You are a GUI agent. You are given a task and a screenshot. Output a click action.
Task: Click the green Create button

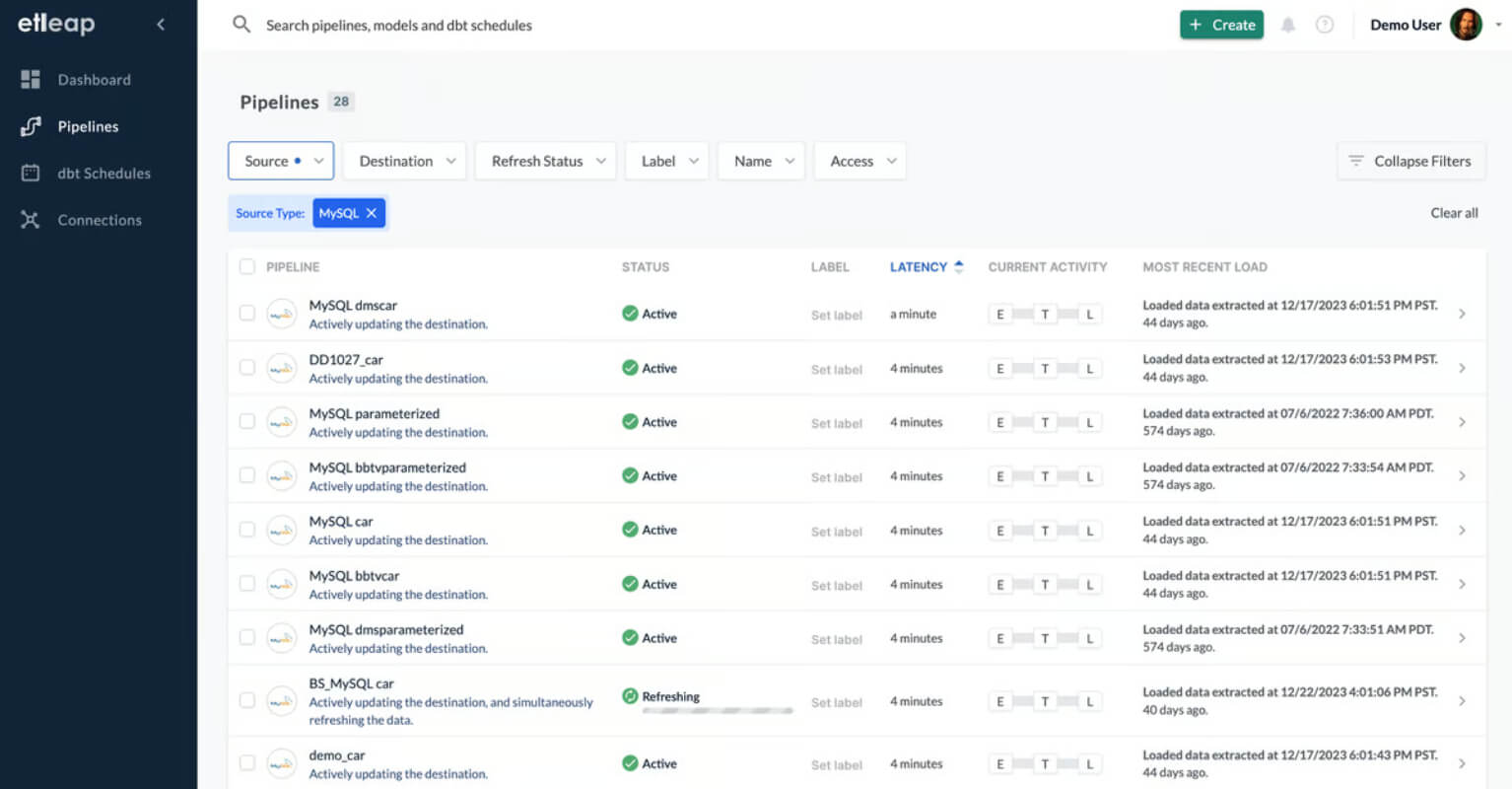(x=1221, y=25)
